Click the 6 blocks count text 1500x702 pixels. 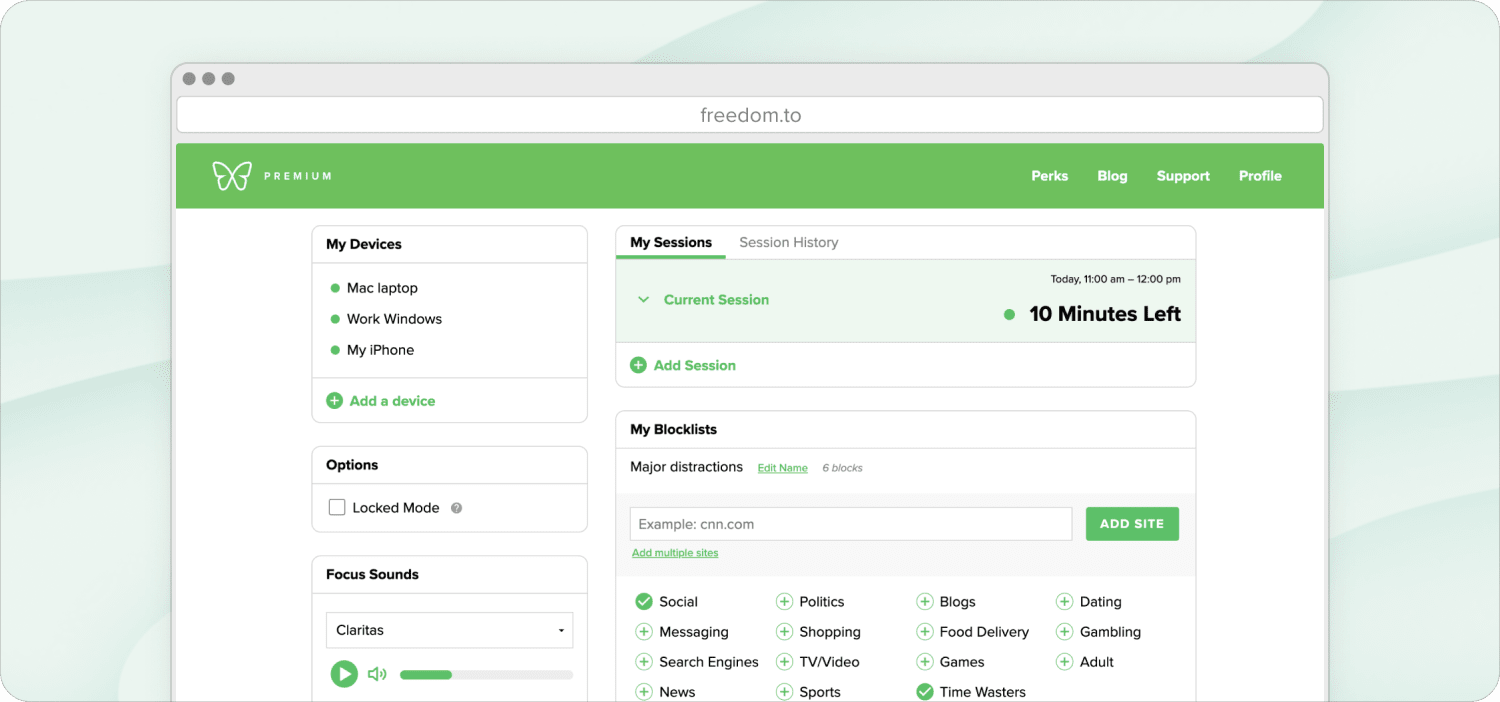842,468
